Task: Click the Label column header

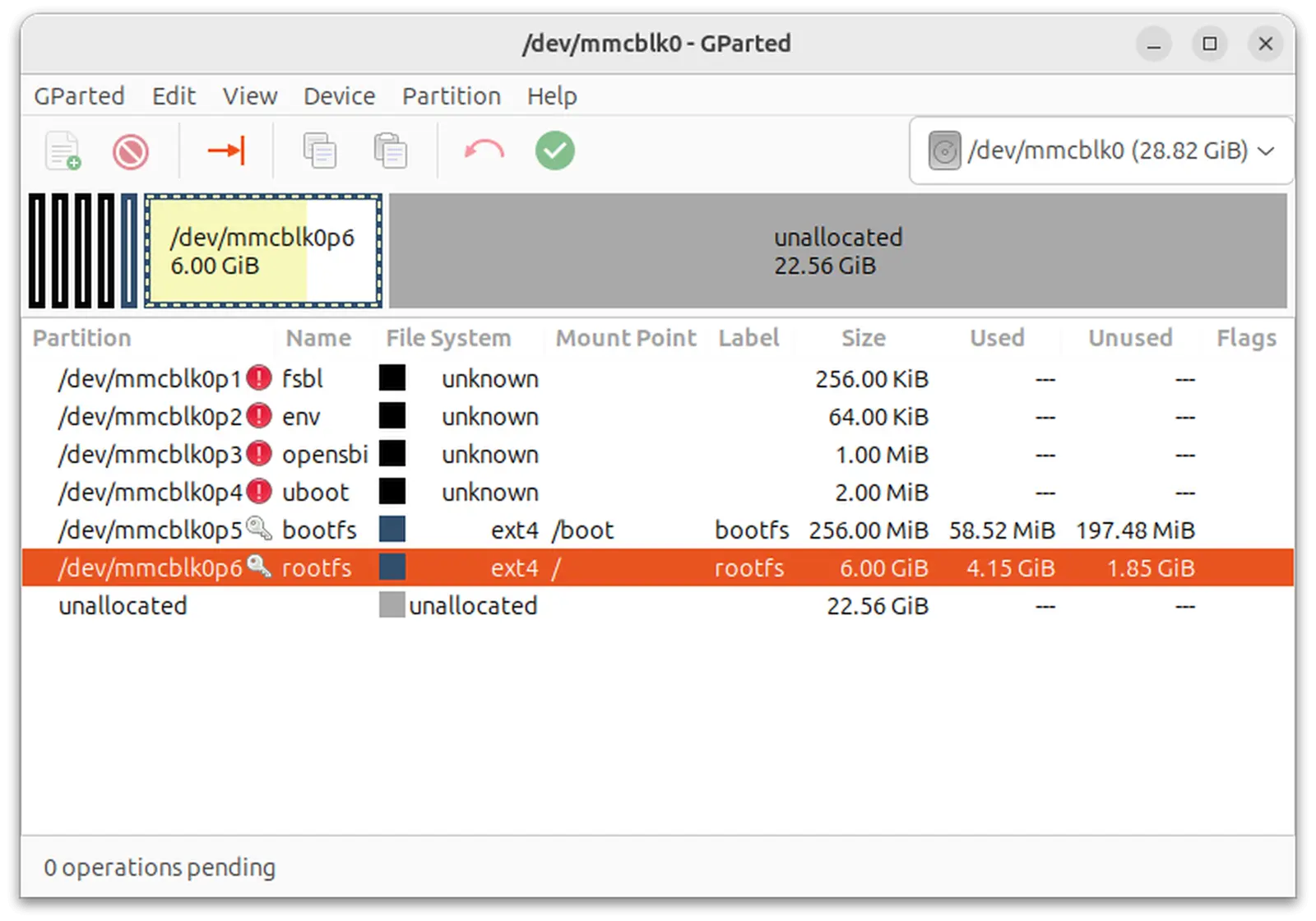Action: pos(748,338)
